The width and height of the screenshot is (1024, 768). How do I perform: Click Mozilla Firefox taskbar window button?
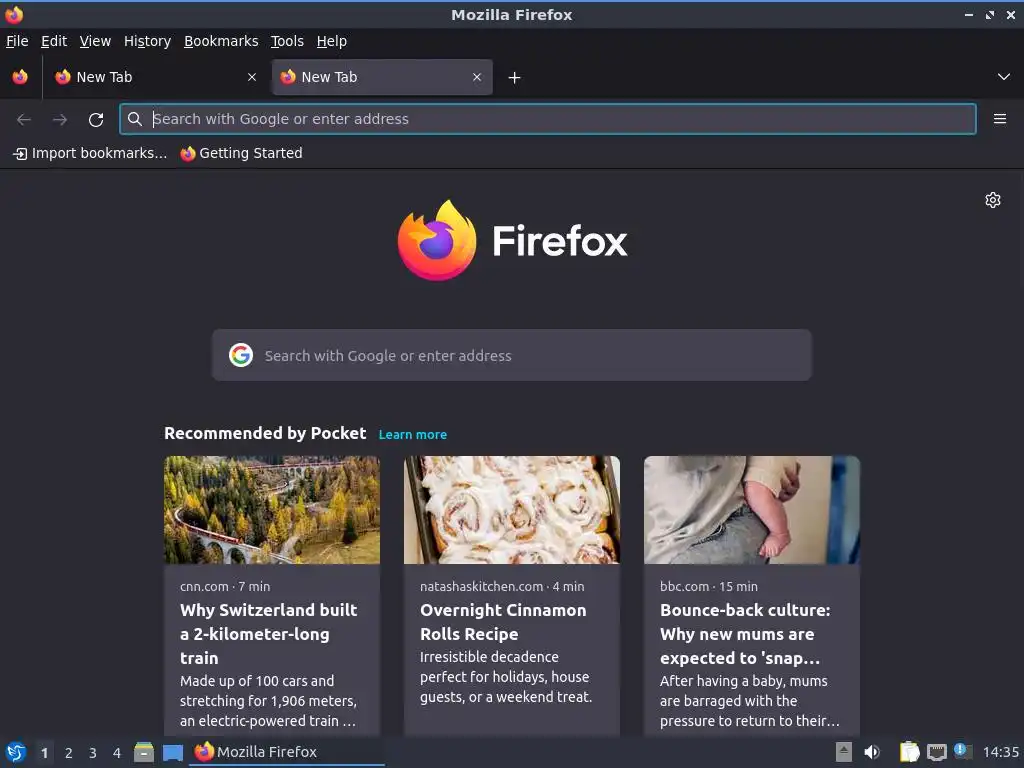pyautogui.click(x=286, y=752)
